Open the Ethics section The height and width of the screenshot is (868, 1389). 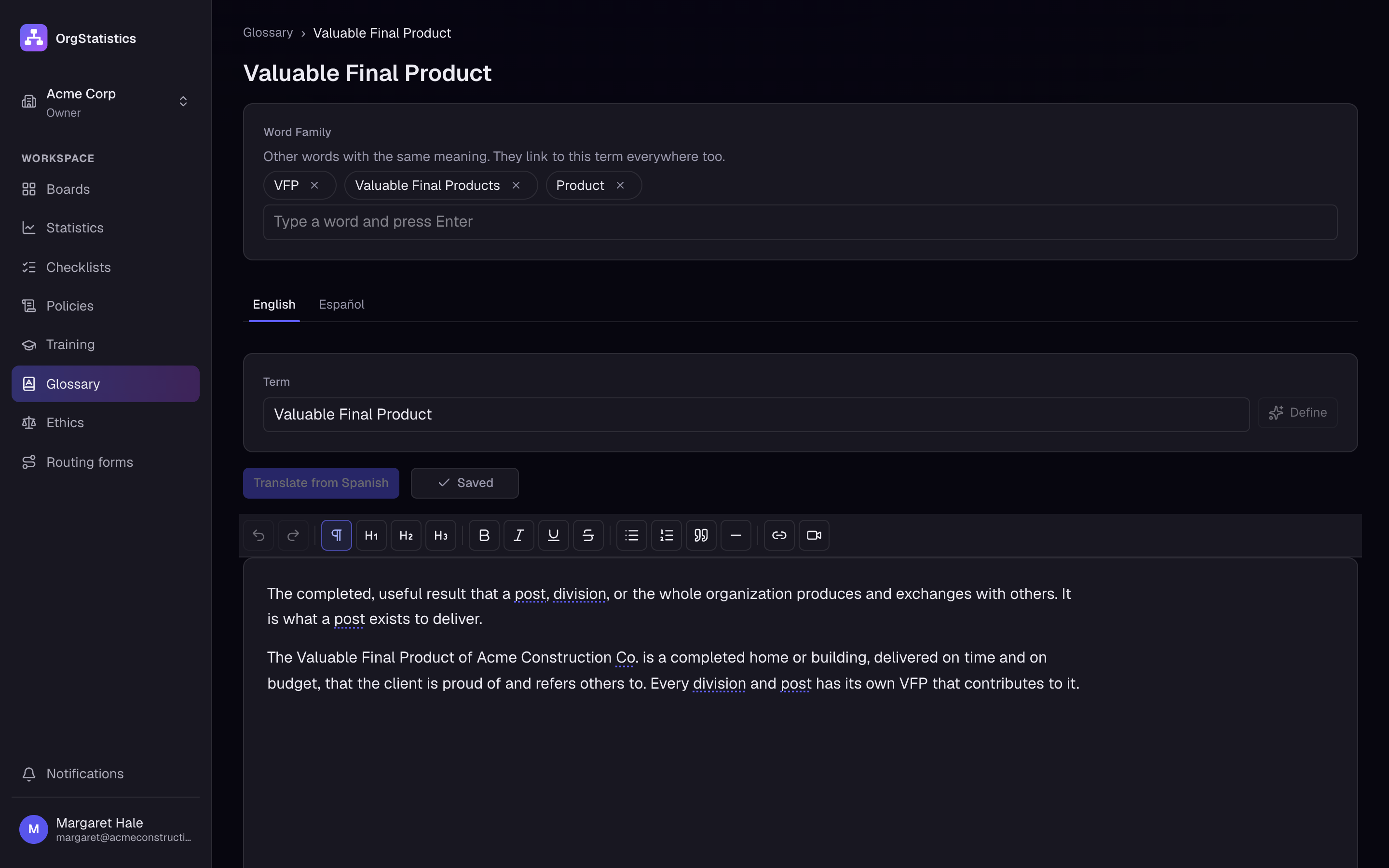click(x=106, y=422)
